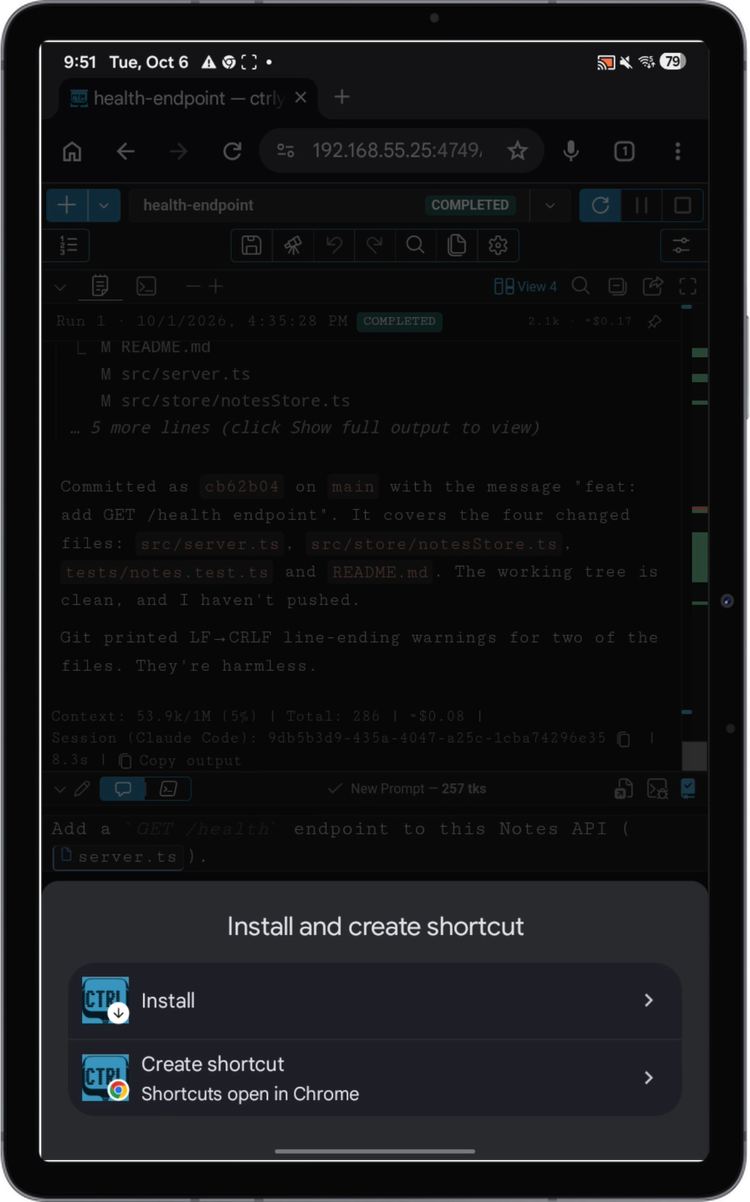This screenshot has width=750, height=1202.
Task: Tap the Install option in the sheet
Action: (x=375, y=1000)
